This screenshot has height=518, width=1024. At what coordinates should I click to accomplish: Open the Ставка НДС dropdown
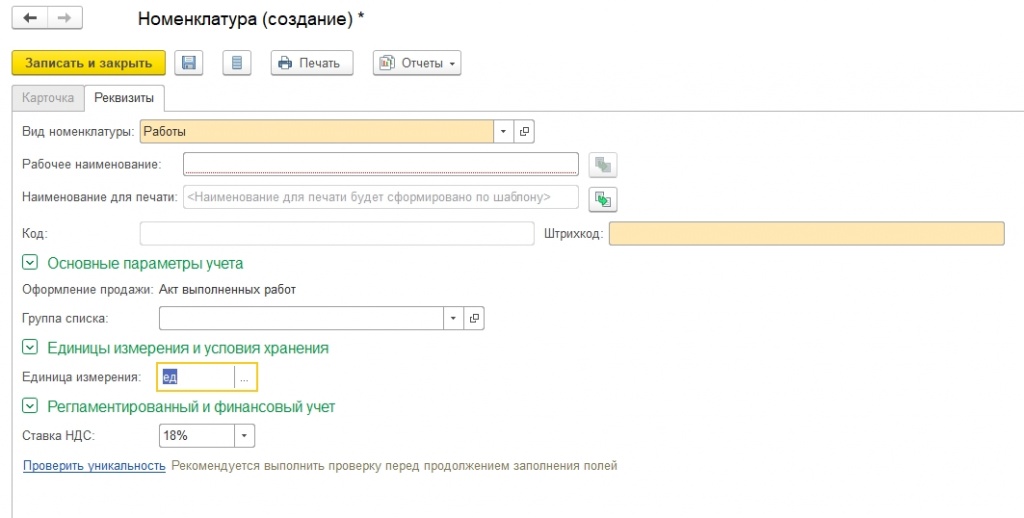[245, 436]
